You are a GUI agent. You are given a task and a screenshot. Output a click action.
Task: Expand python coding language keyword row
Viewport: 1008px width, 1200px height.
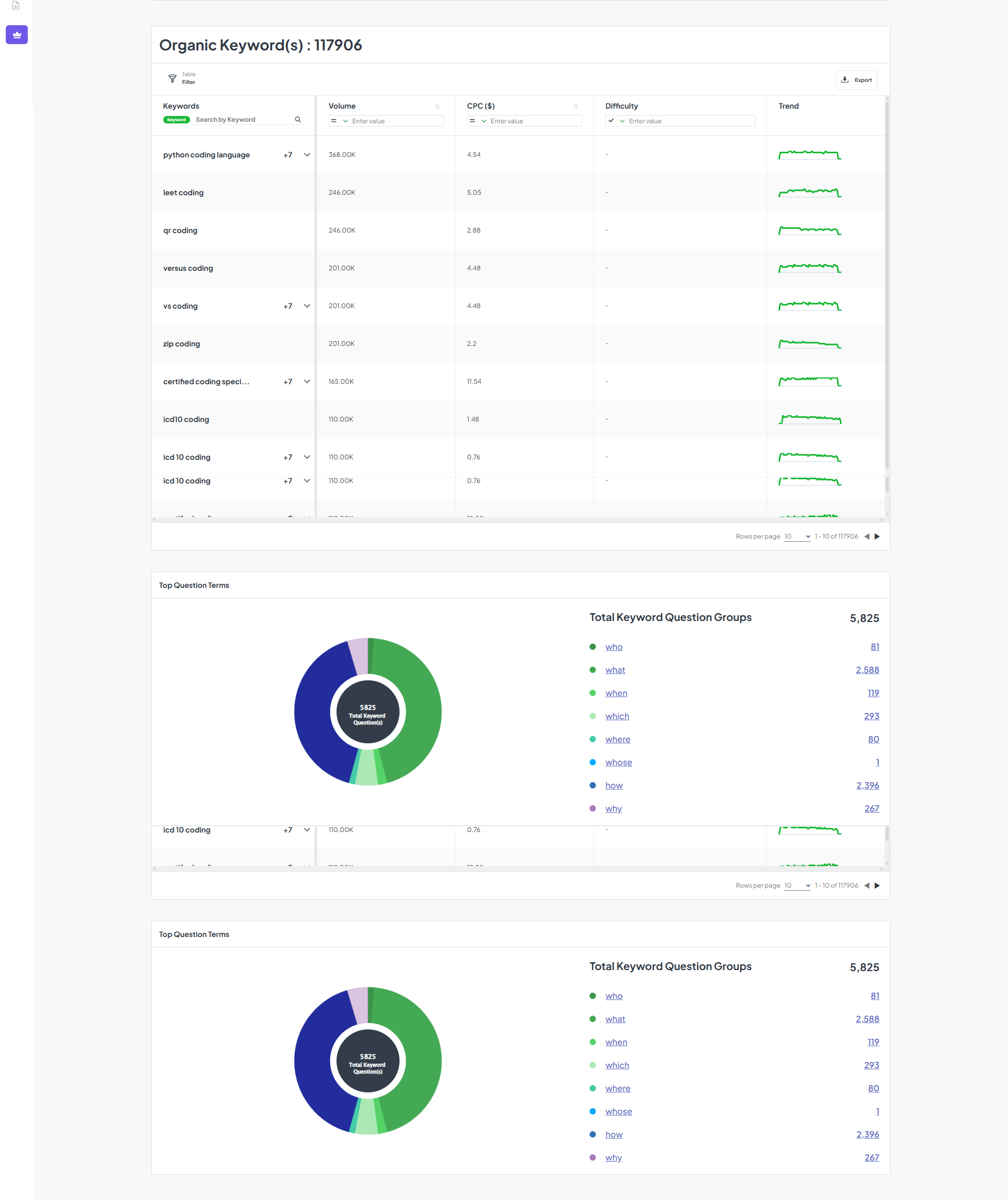(x=307, y=155)
